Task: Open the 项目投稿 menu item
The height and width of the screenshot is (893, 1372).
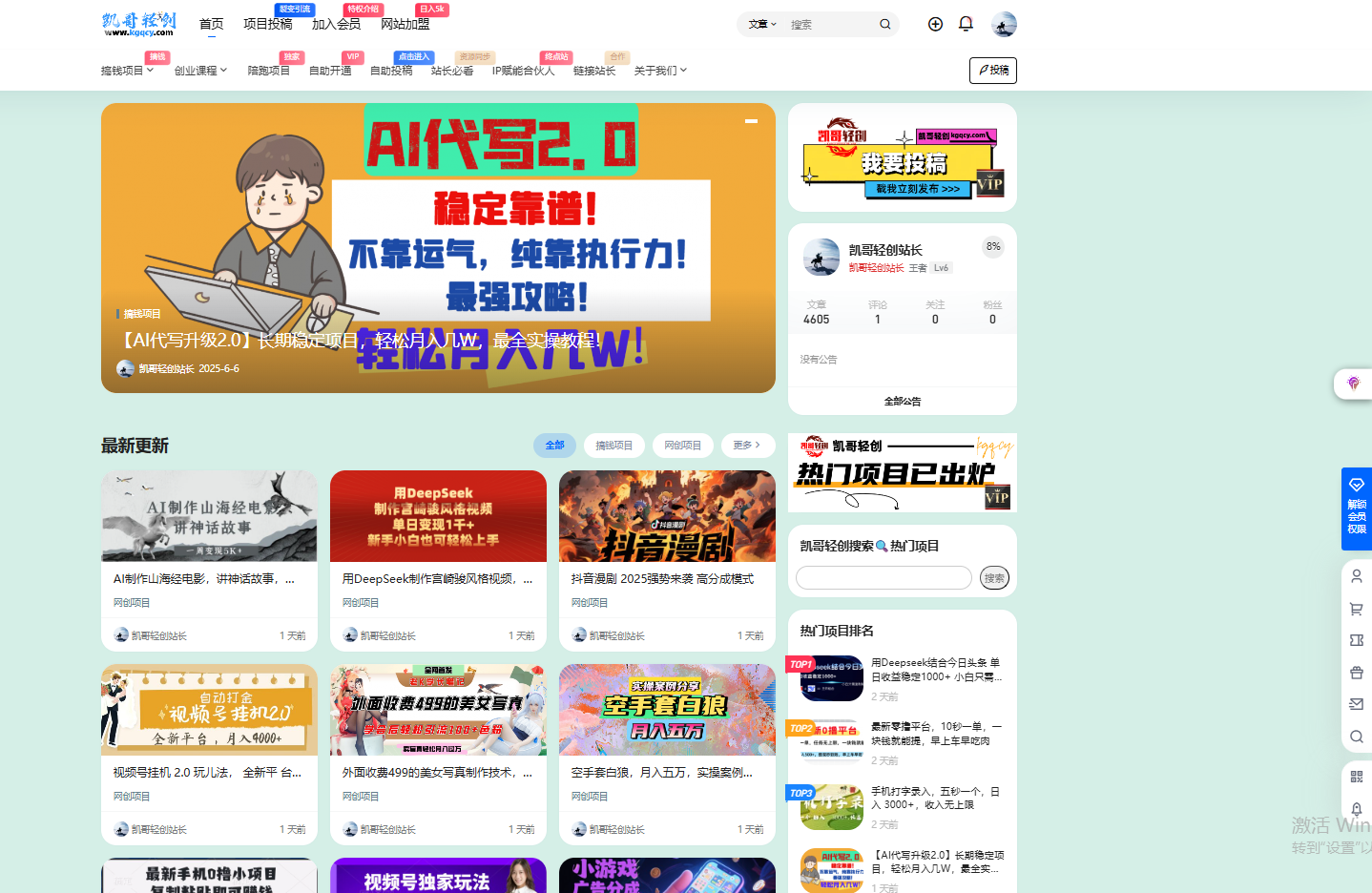Action: [268, 24]
